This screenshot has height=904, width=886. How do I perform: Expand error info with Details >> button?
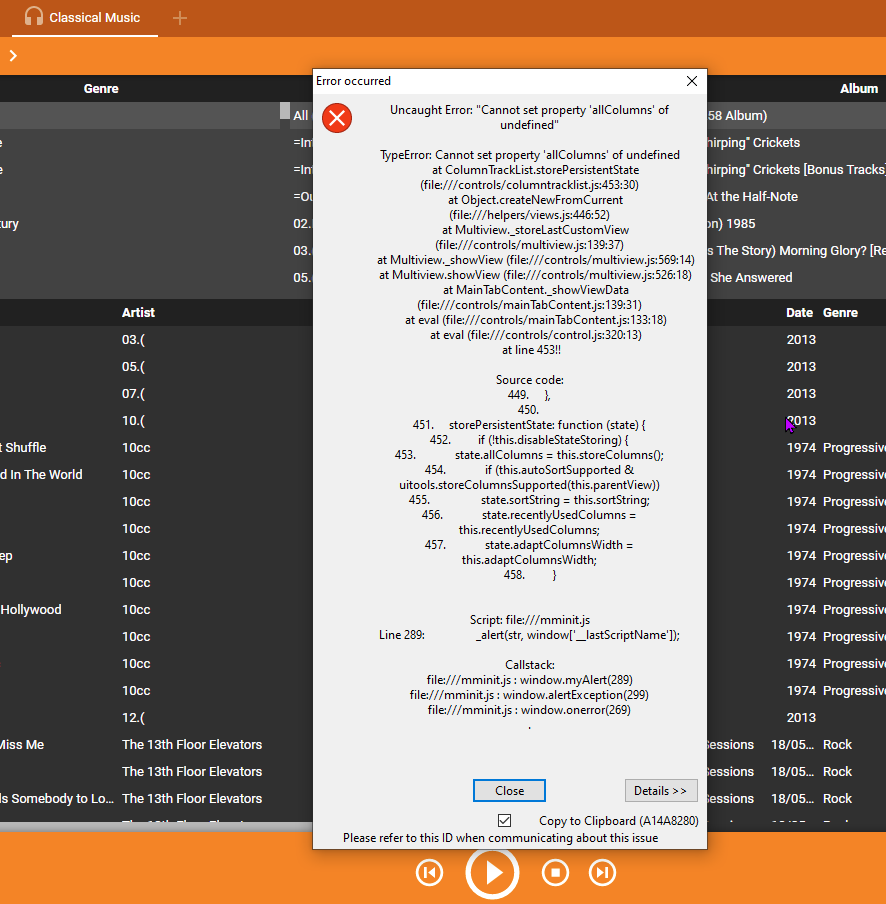(x=660, y=791)
